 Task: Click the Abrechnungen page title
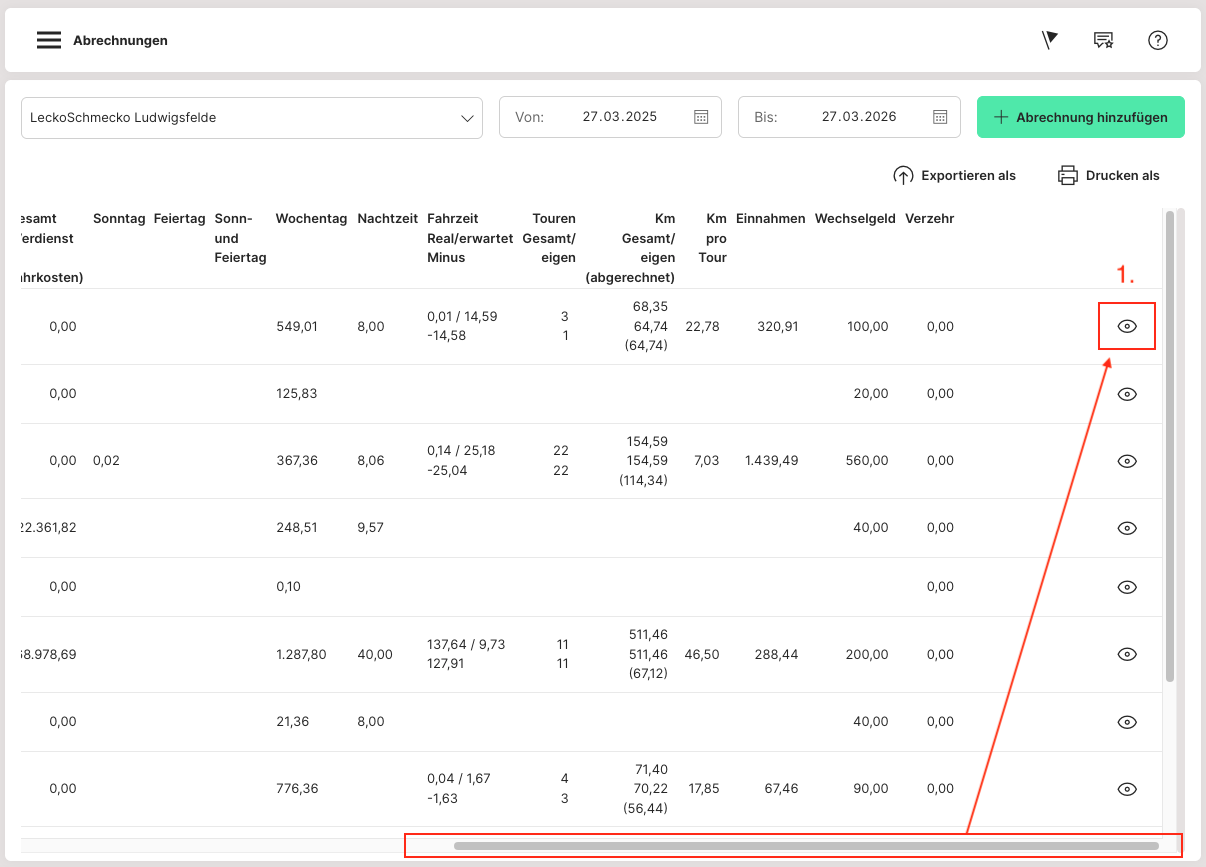pos(120,41)
